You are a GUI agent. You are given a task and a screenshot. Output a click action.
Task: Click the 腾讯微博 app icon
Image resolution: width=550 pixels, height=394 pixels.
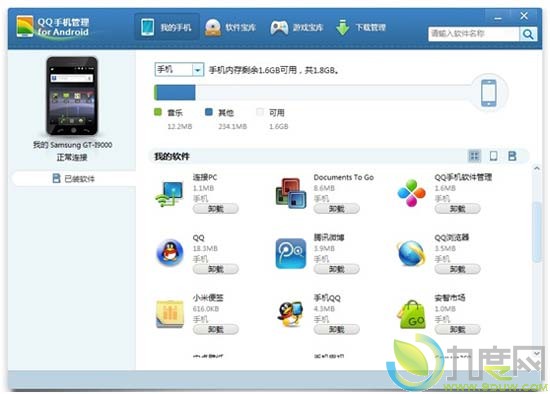pos(291,253)
